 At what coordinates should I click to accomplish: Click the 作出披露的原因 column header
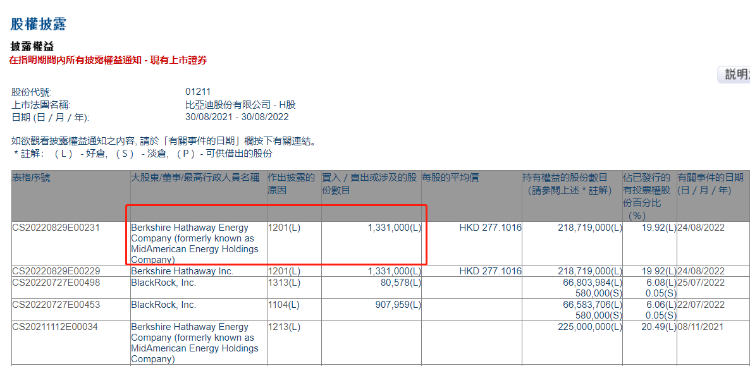(x=291, y=184)
